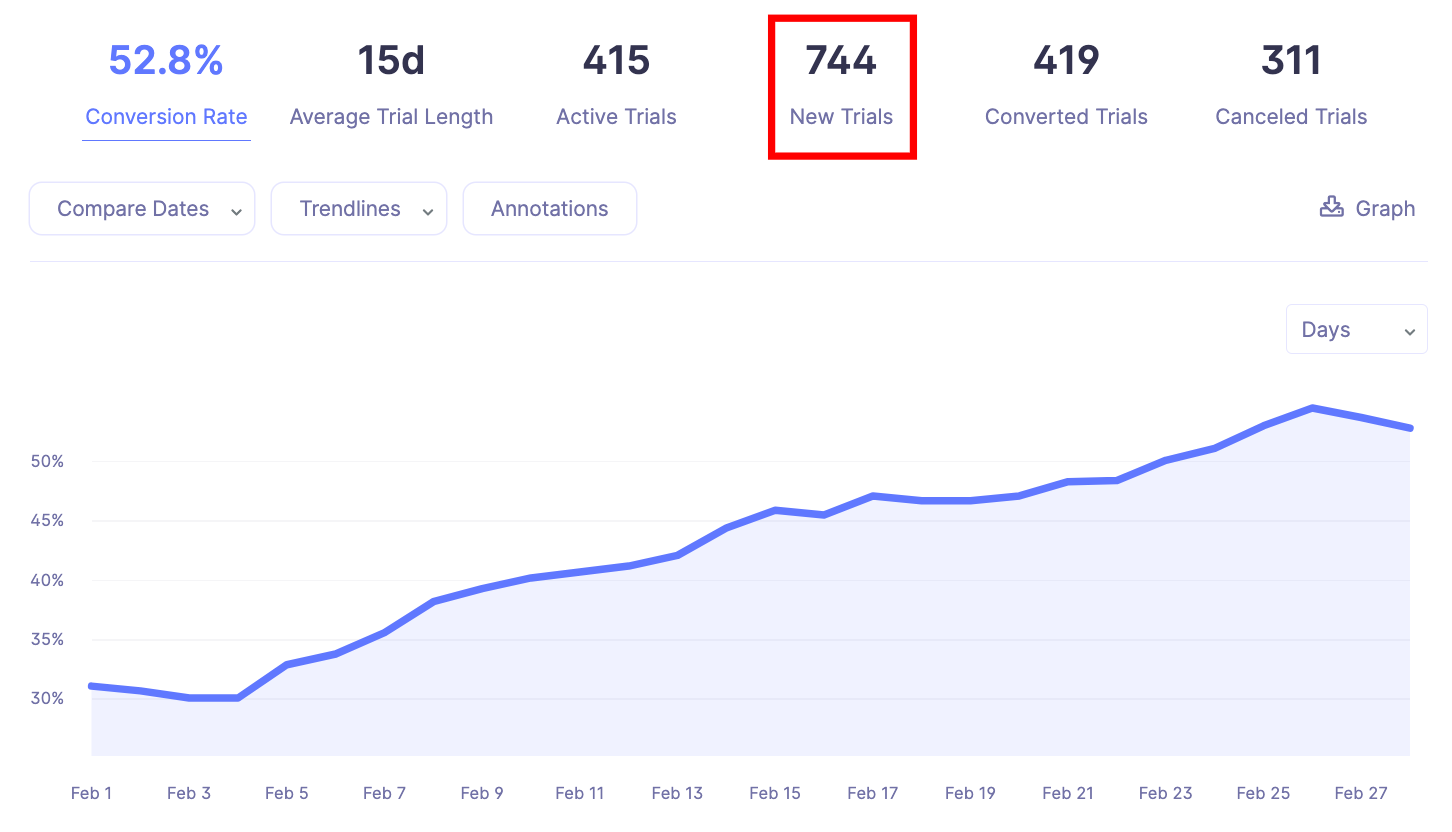Expand the Trendlines dropdown
The height and width of the screenshot is (832, 1452).
[x=358, y=209]
